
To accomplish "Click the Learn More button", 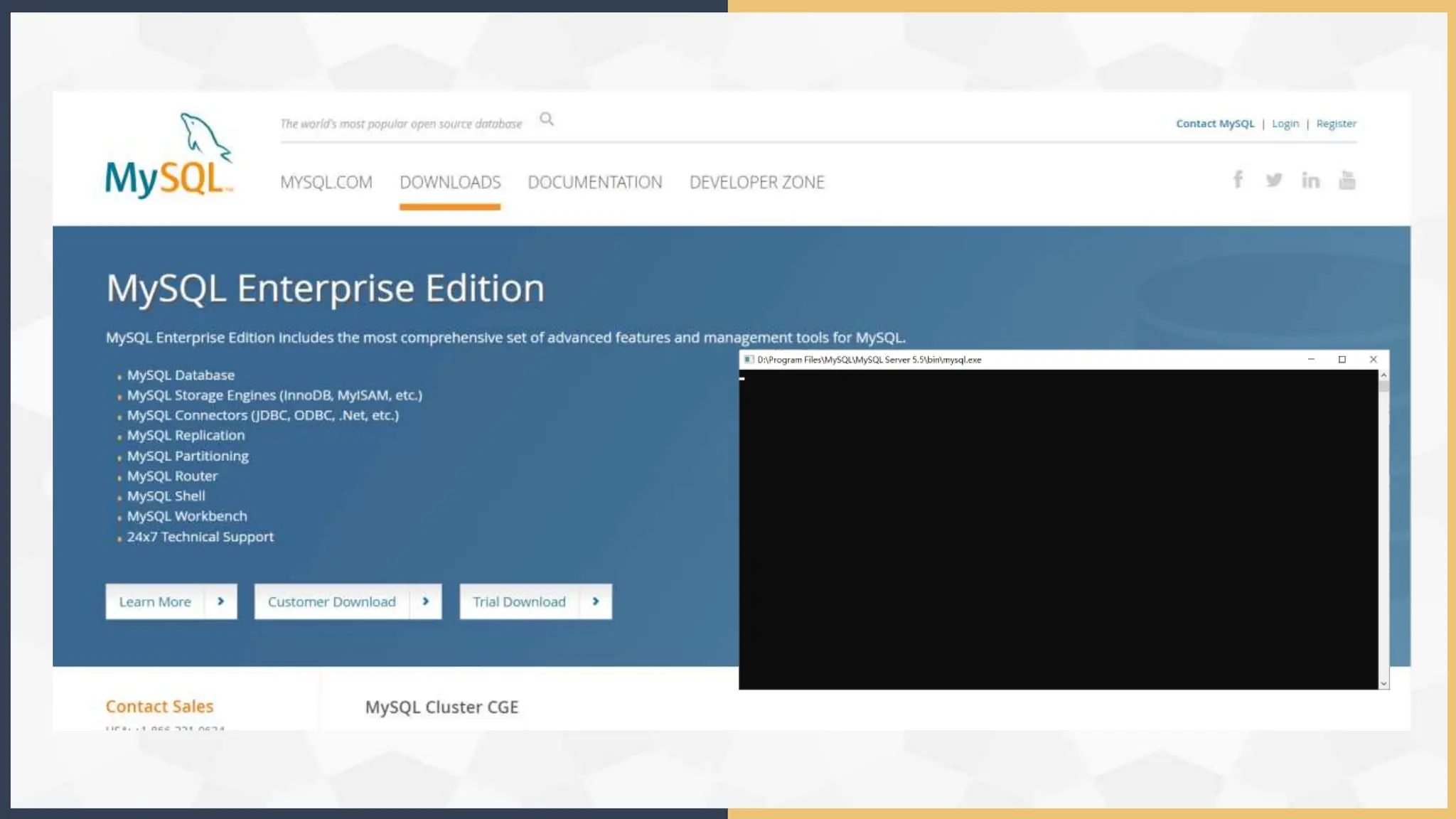I will (171, 601).
